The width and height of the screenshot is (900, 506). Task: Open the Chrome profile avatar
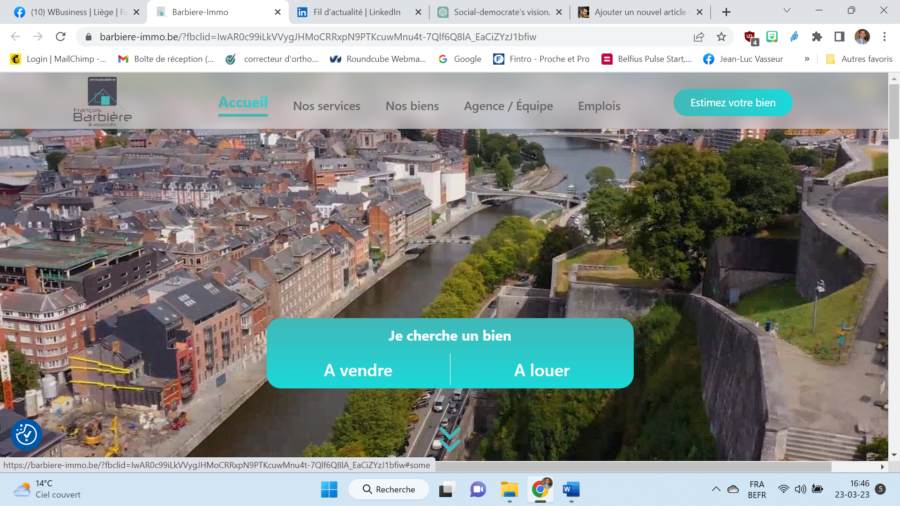tap(862, 37)
